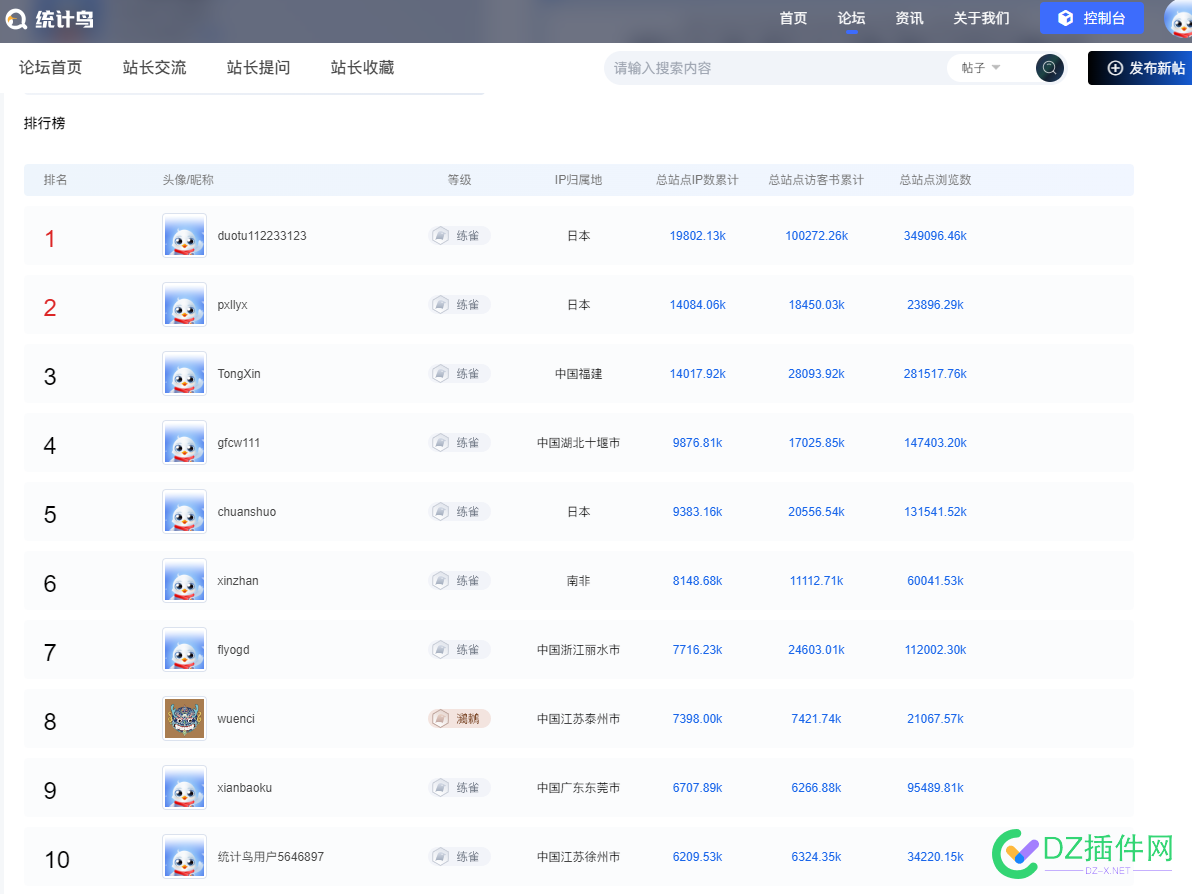Switch to 站长收藏 tab

coord(363,68)
